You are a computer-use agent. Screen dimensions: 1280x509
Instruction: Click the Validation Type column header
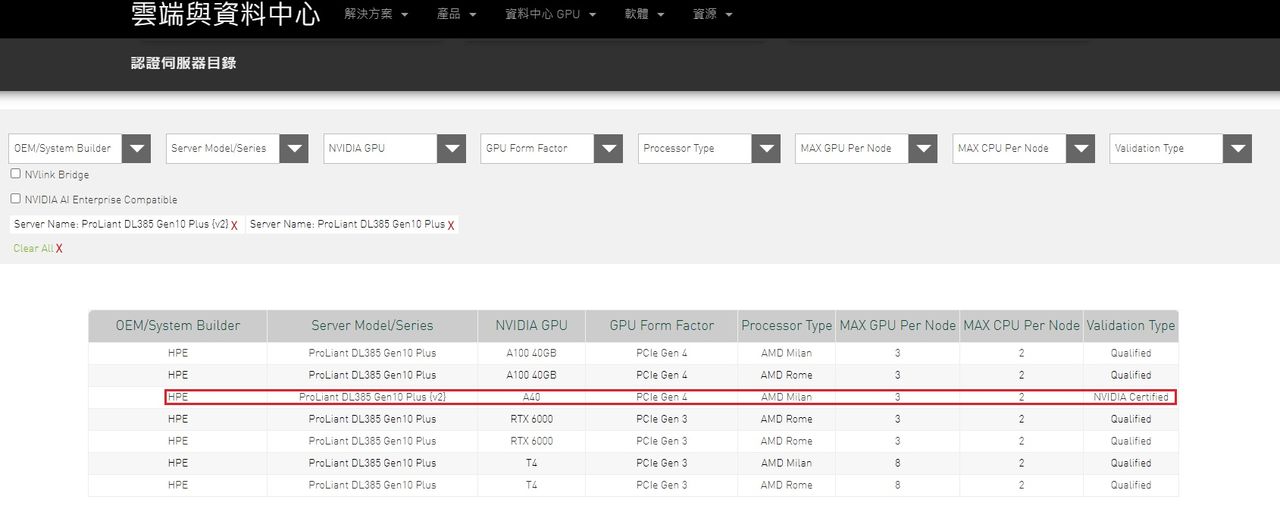1131,326
